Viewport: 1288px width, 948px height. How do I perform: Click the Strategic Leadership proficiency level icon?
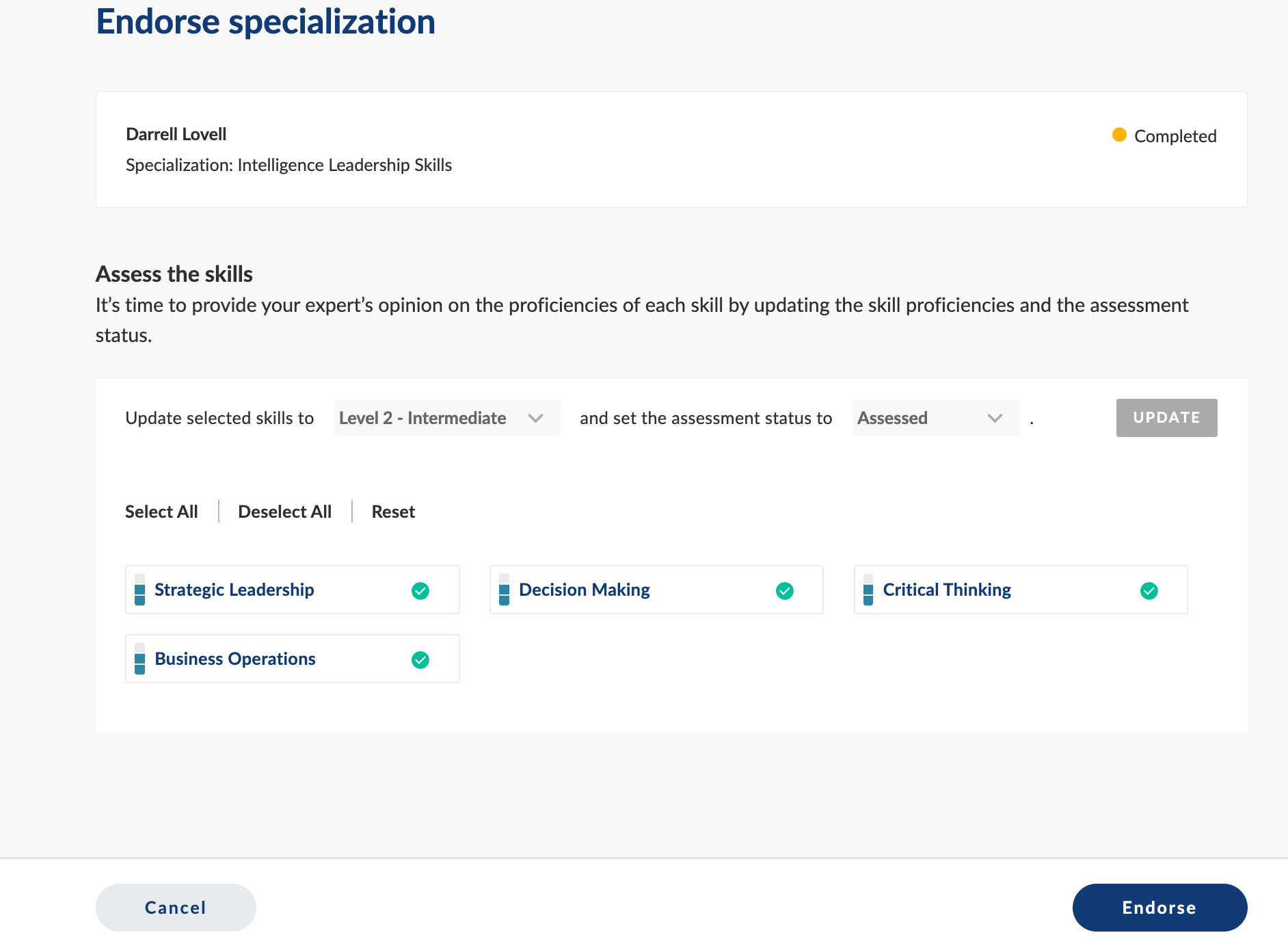(x=139, y=590)
